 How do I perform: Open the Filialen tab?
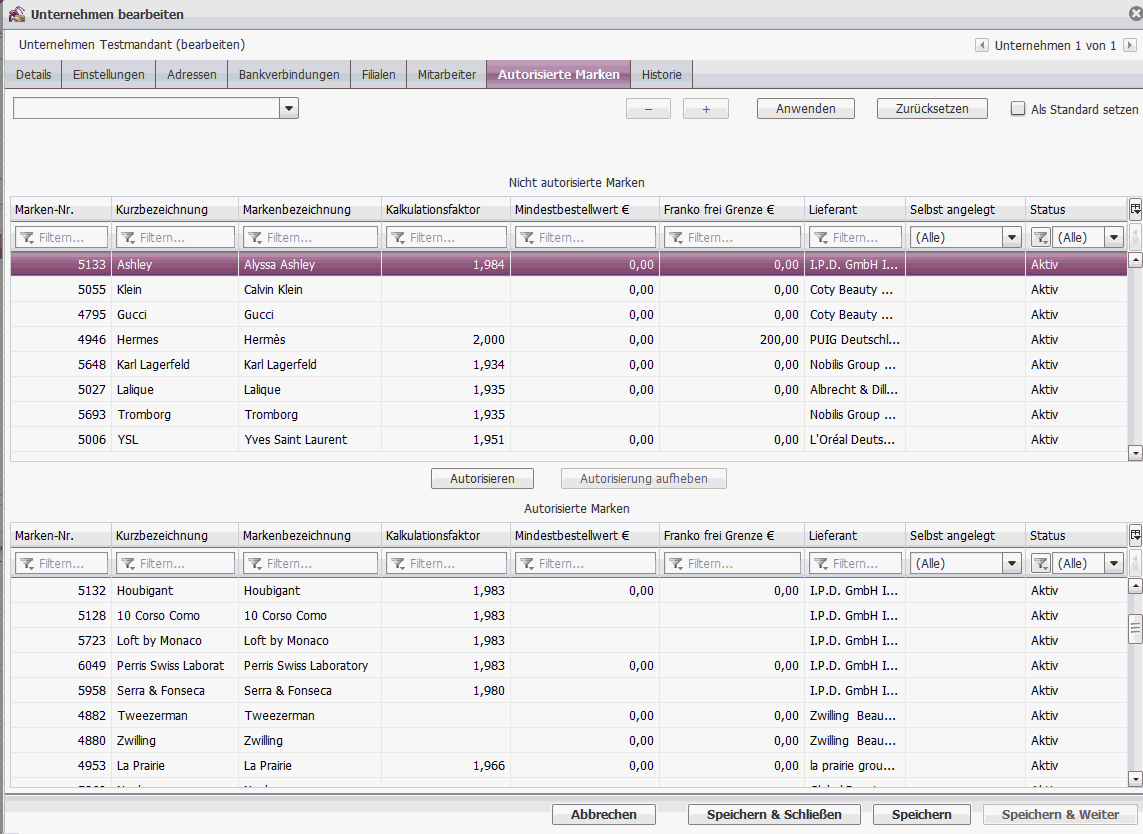[378, 74]
